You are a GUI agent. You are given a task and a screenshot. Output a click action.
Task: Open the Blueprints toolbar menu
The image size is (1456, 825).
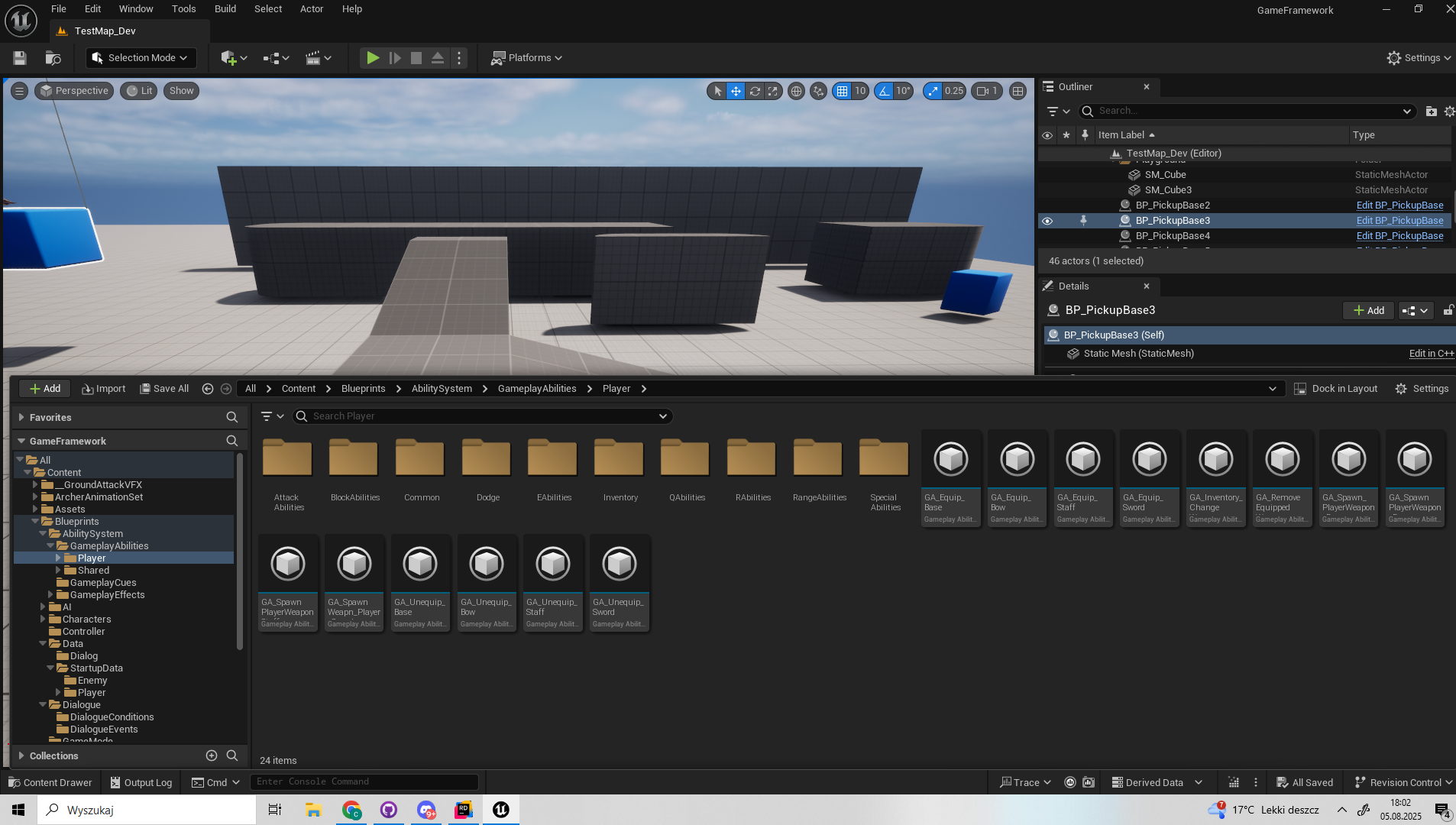click(x=276, y=58)
